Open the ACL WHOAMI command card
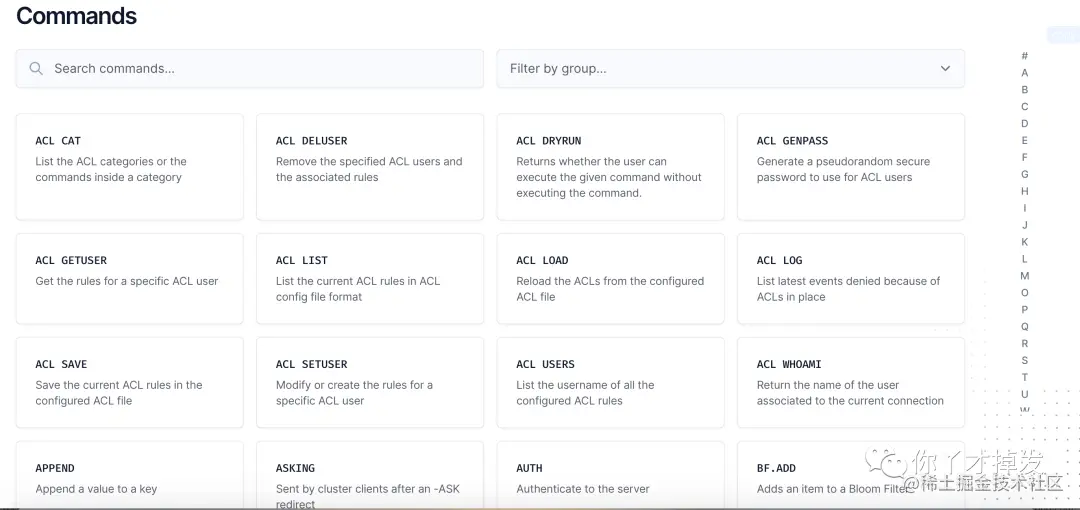This screenshot has width=1080, height=510. click(851, 382)
